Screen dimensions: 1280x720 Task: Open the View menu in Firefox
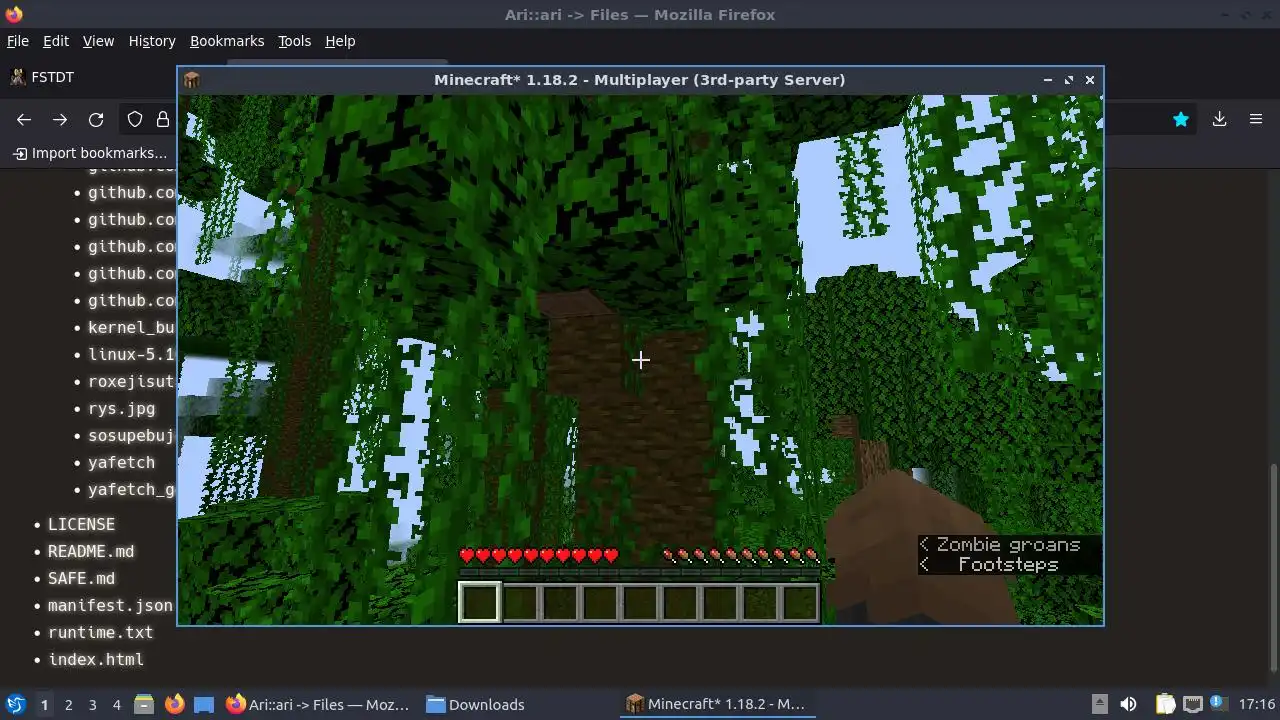click(98, 41)
